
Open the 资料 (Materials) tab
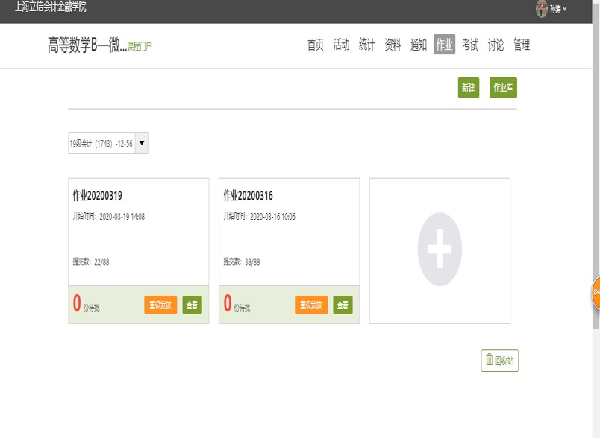click(x=393, y=45)
